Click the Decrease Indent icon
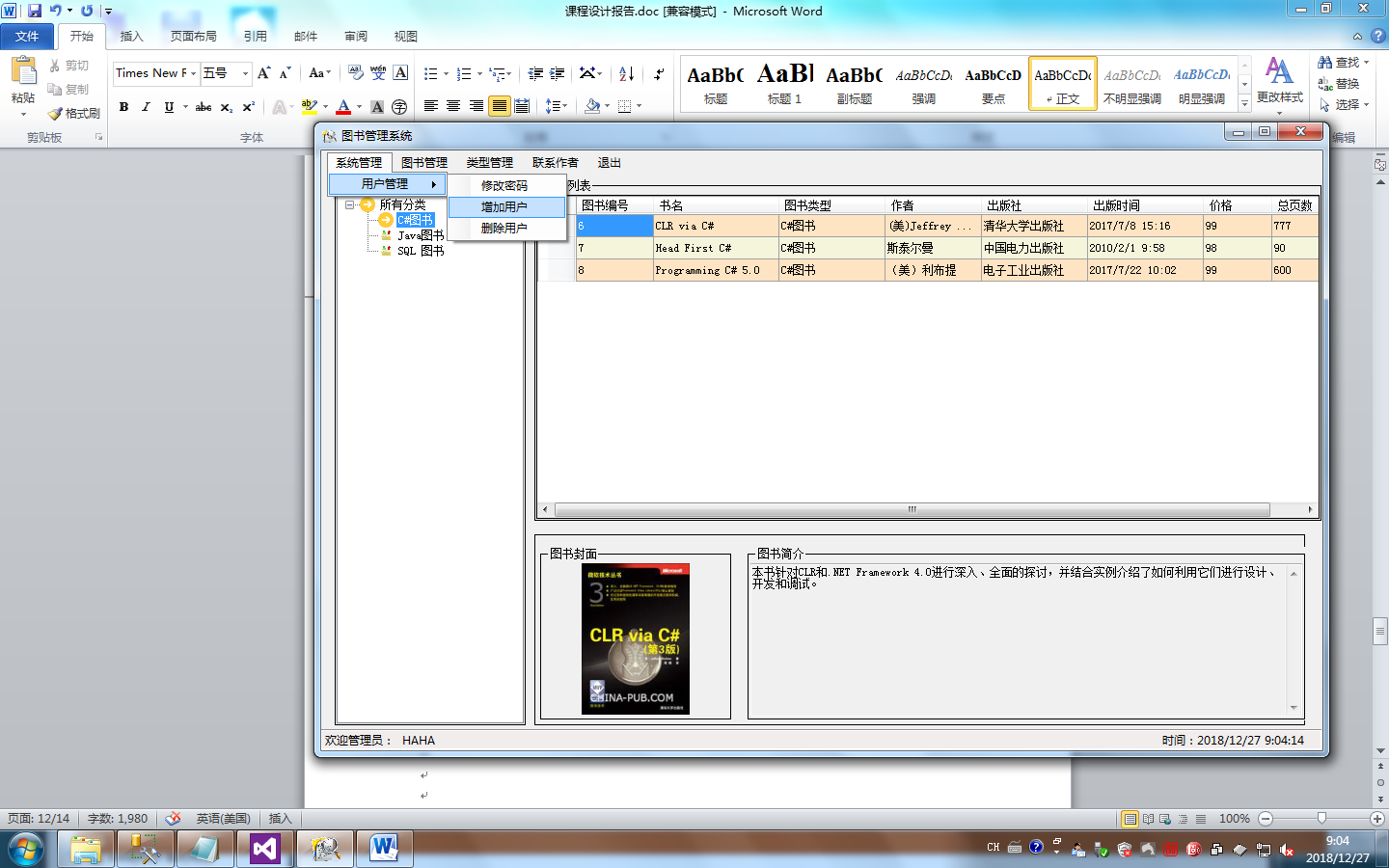The image size is (1389, 868). tap(535, 73)
